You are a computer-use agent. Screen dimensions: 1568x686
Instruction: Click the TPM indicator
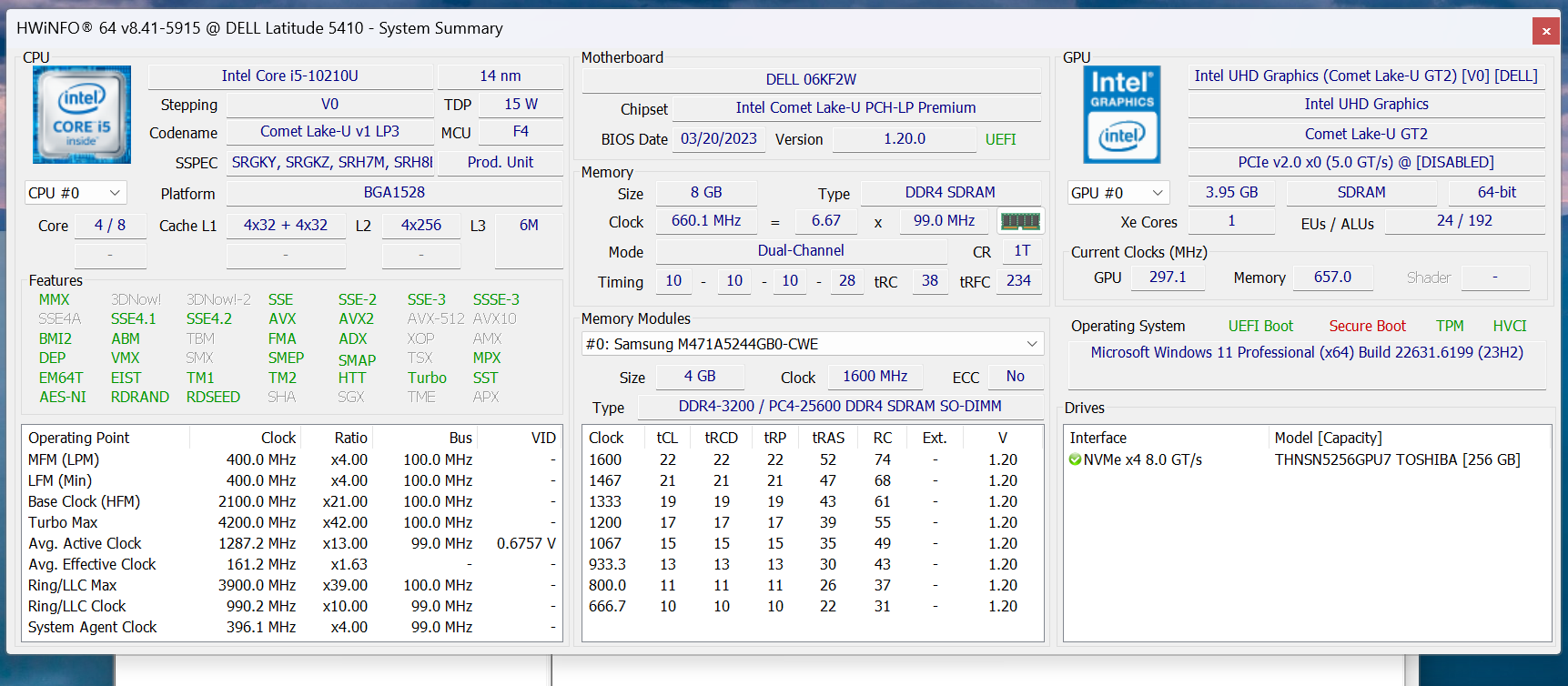click(x=1450, y=327)
